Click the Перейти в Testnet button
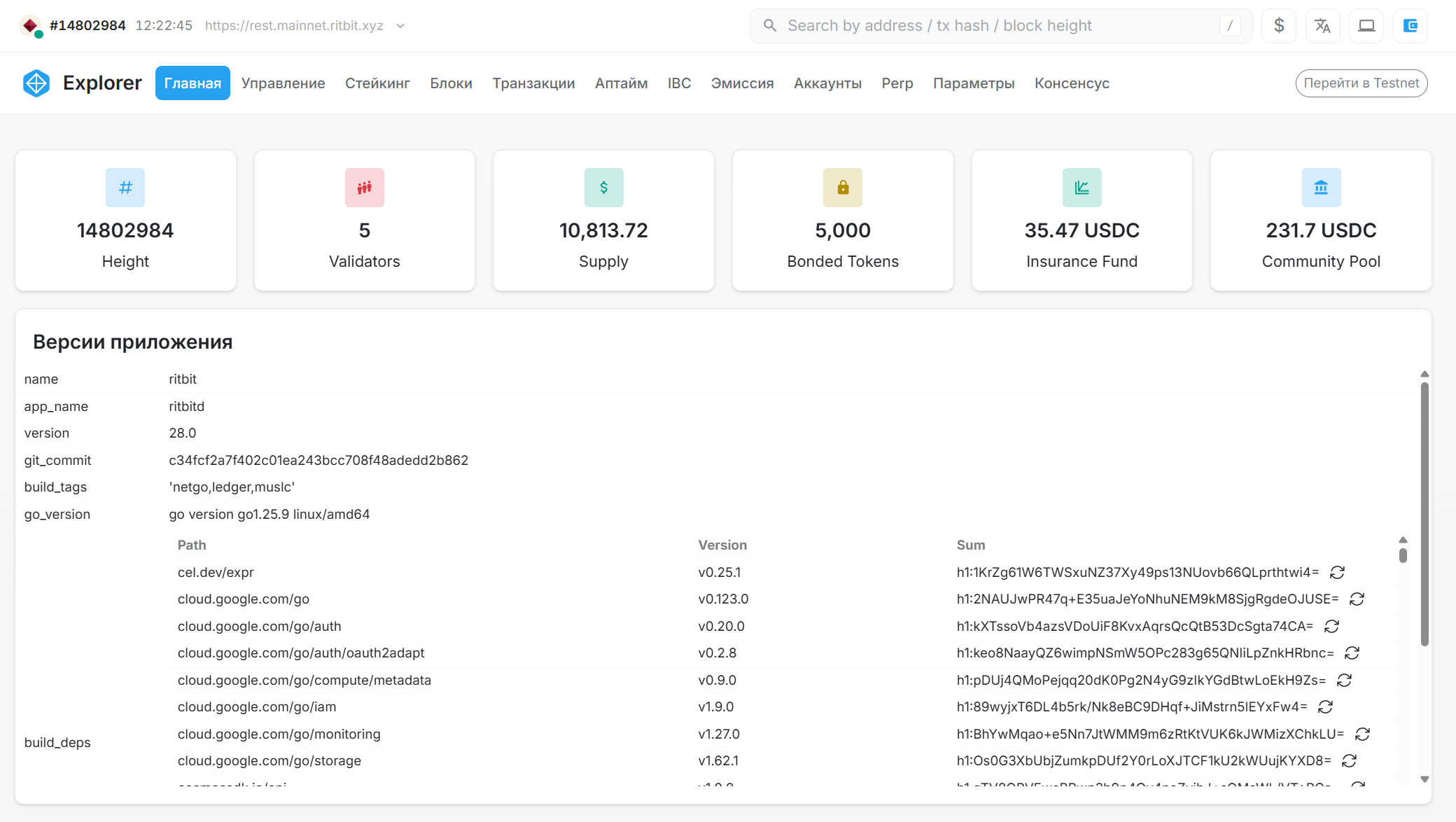This screenshot has height=822, width=1456. point(1361,83)
